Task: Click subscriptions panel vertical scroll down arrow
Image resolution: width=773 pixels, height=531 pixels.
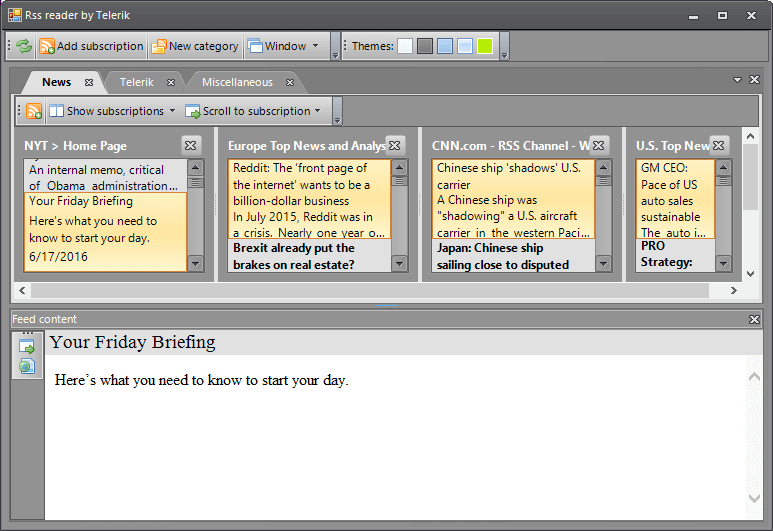Action: click(751, 274)
